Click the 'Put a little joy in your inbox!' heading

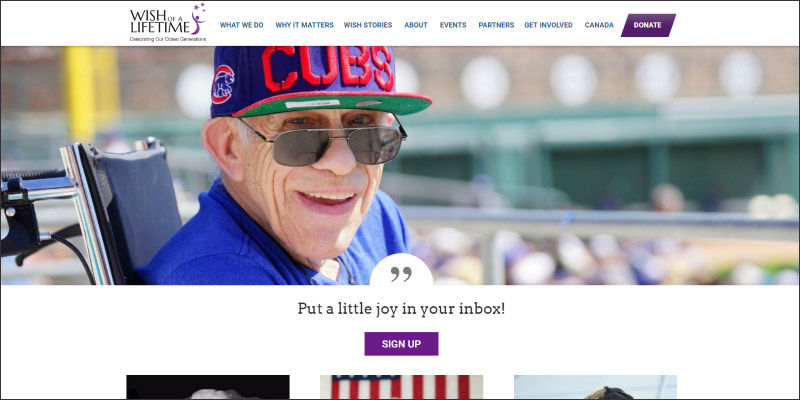click(401, 309)
